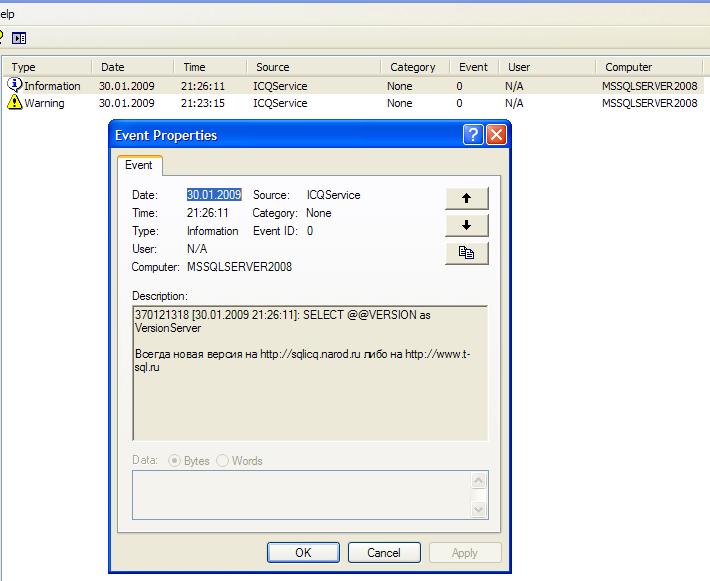
Task: Click the Event Properties help question mark
Action: click(x=473, y=135)
